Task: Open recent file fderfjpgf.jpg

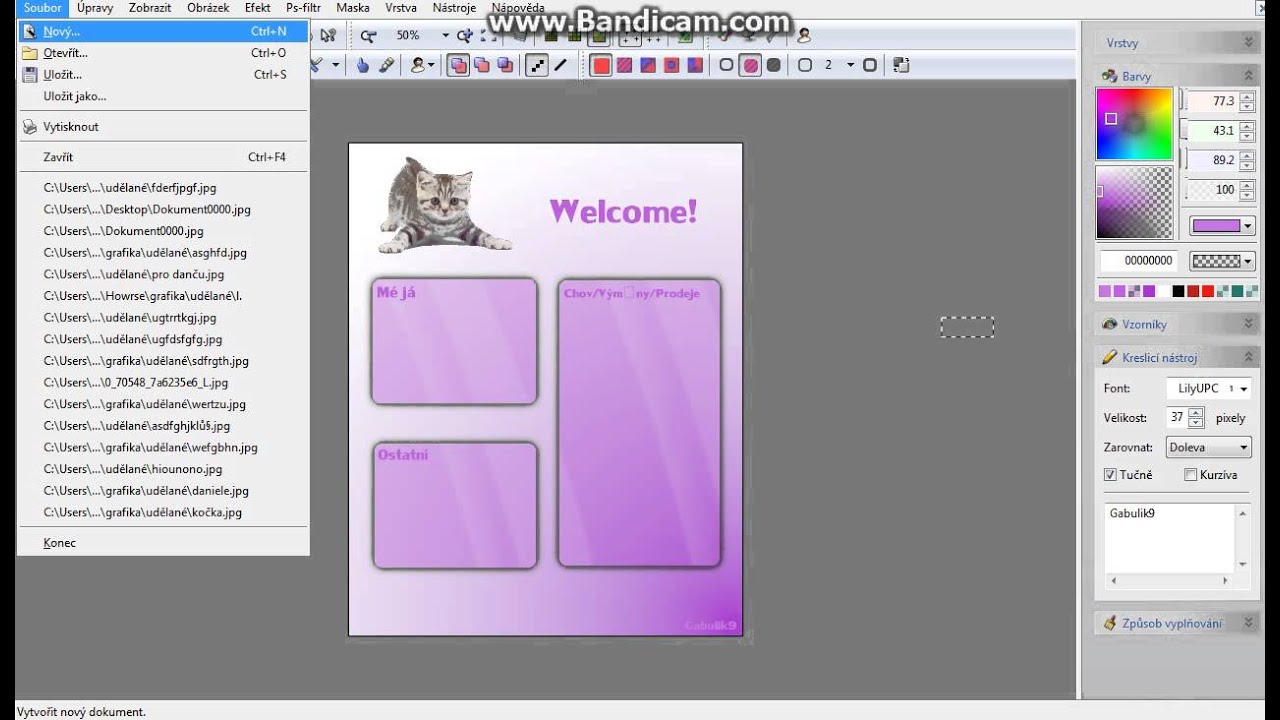Action: [x=164, y=188]
